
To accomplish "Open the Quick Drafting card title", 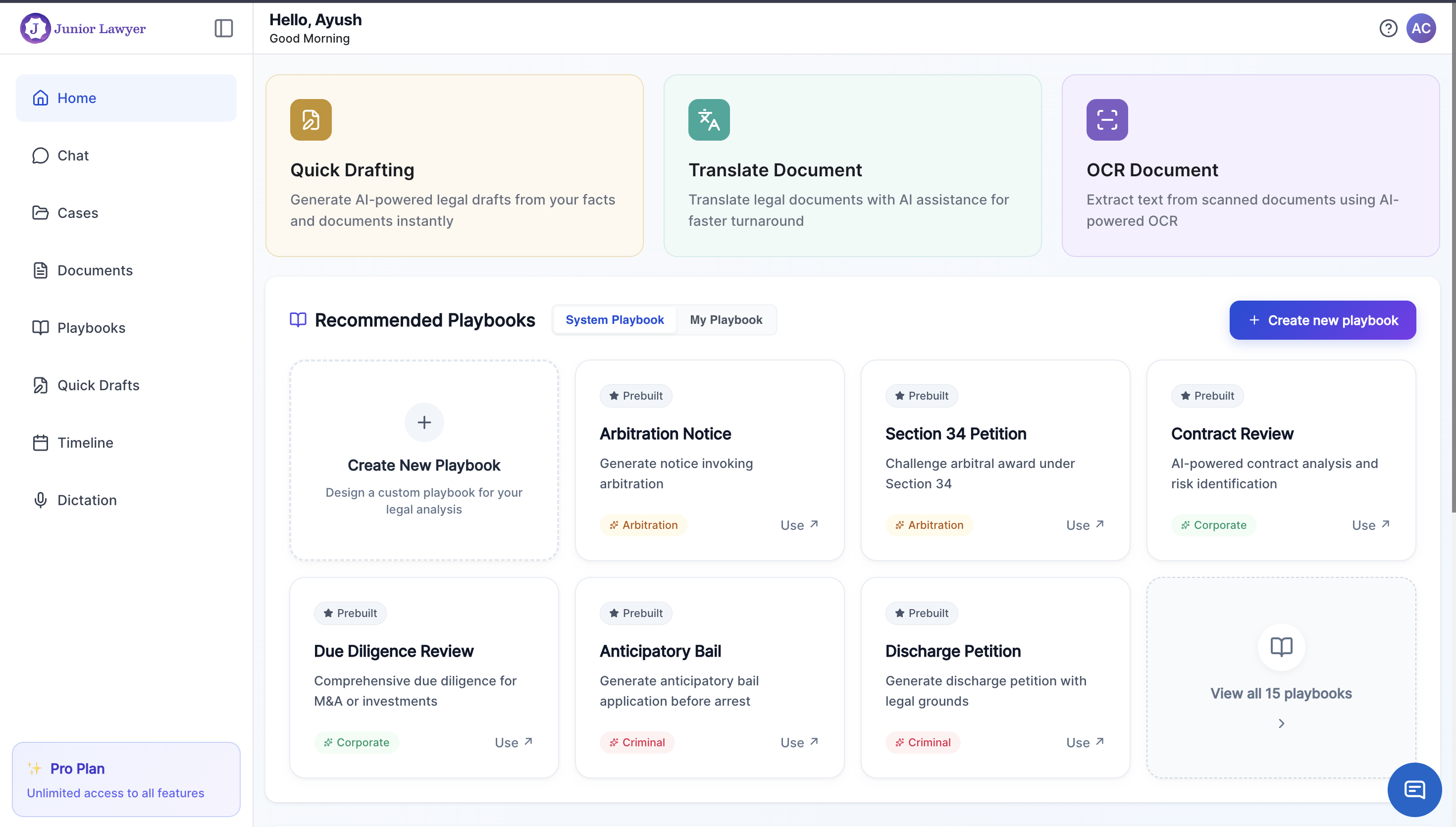I will click(x=352, y=170).
